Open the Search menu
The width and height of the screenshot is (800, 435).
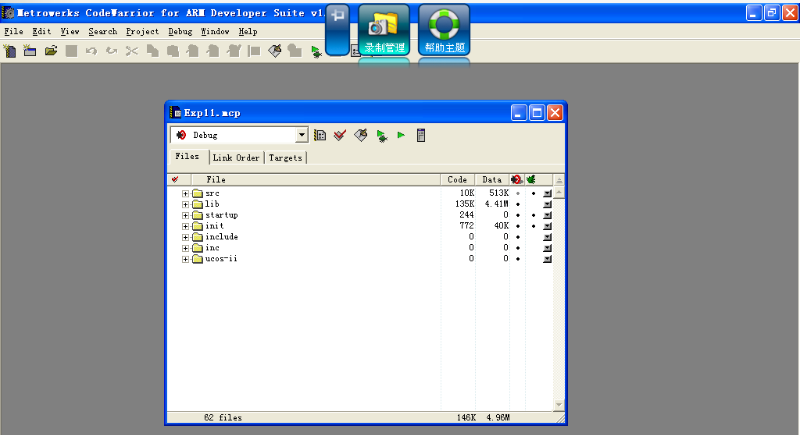103,32
